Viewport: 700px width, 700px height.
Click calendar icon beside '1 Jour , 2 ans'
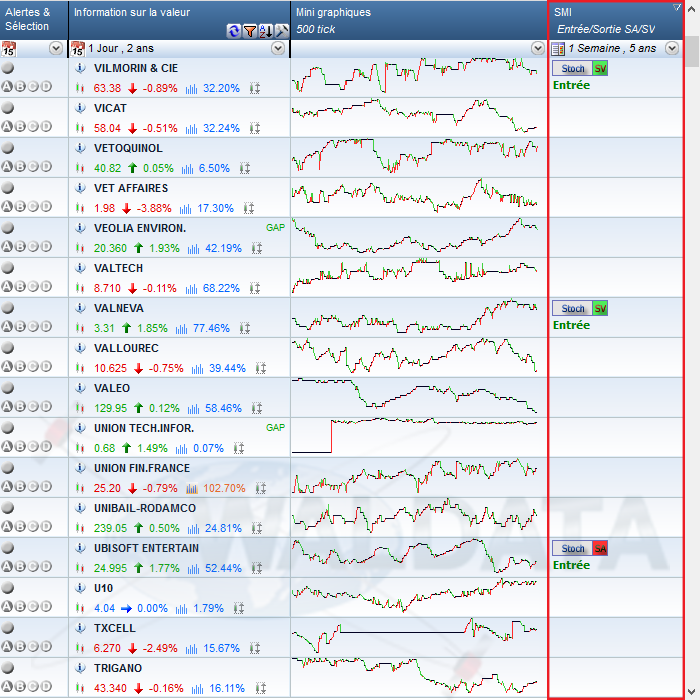pyautogui.click(x=78, y=48)
